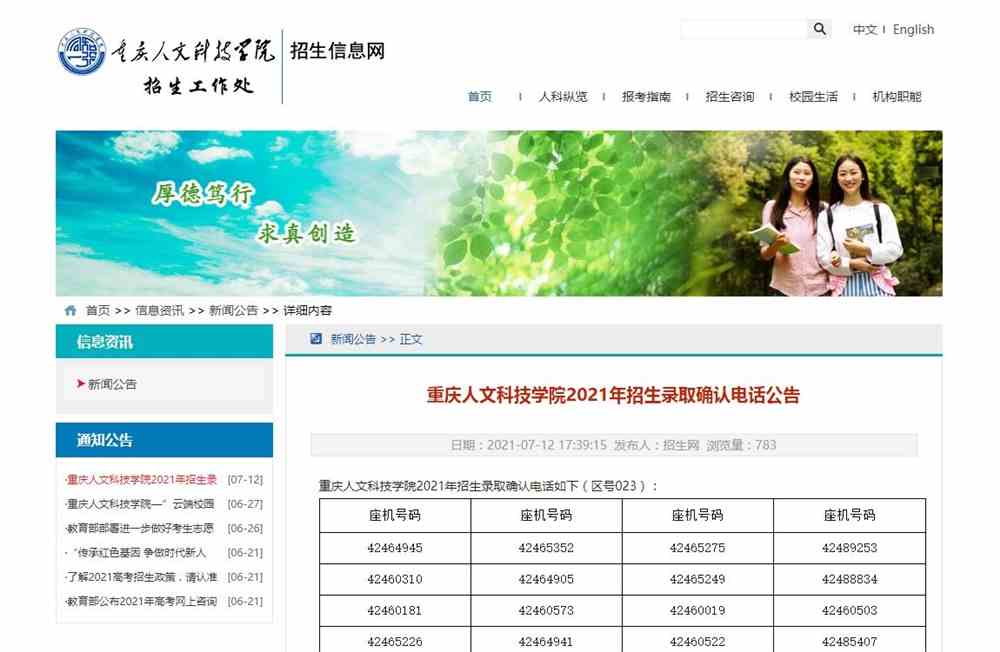Viewport: 1000px width, 652px height.
Task: Open notice 了解2021高考招生政策
Action: pos(142,577)
